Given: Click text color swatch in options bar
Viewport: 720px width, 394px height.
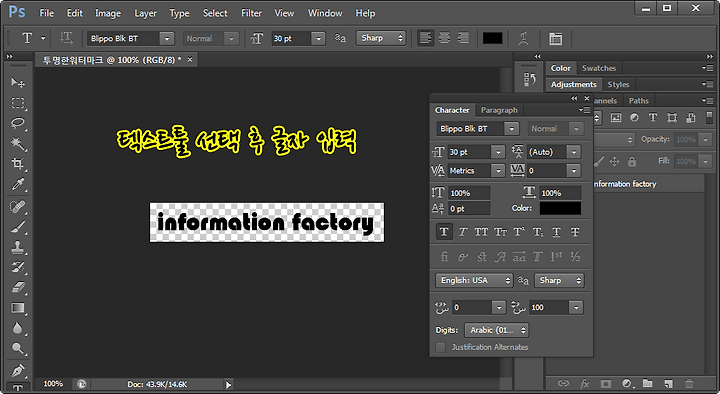Looking at the screenshot, I should [x=492, y=38].
